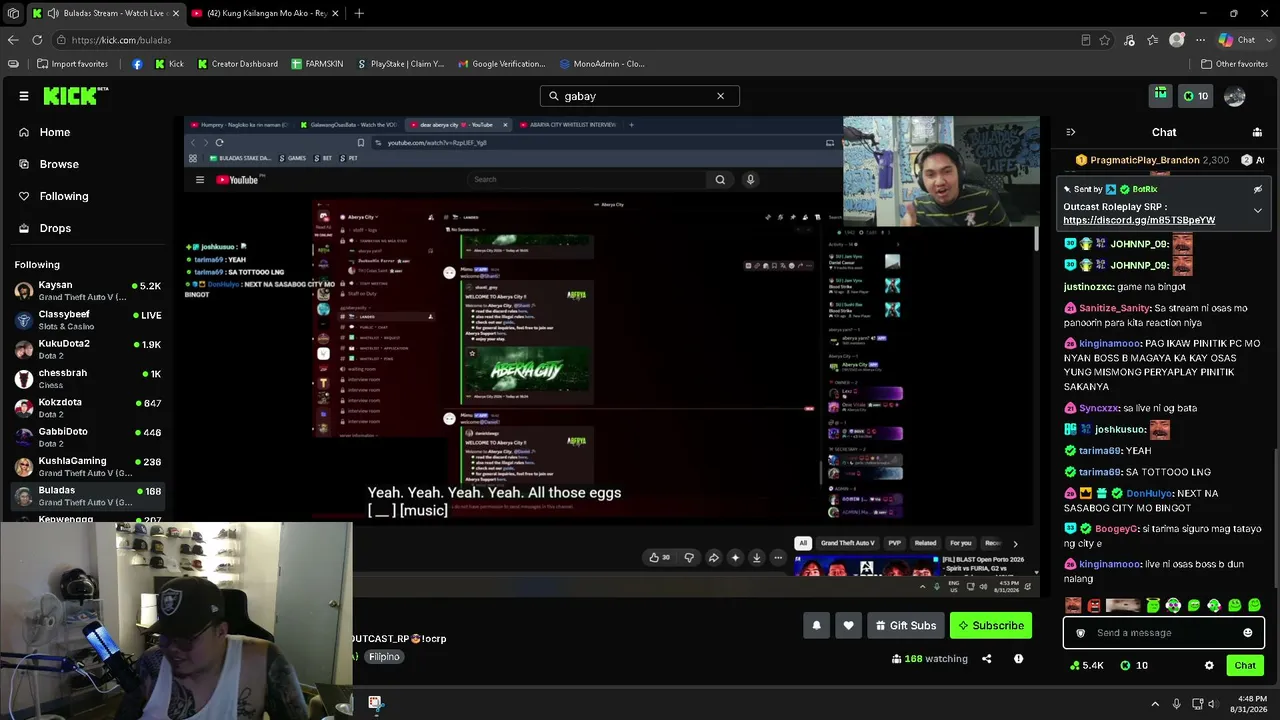Open the Outcast Roleplay discord link
The width and height of the screenshot is (1280, 720).
click(1139, 220)
